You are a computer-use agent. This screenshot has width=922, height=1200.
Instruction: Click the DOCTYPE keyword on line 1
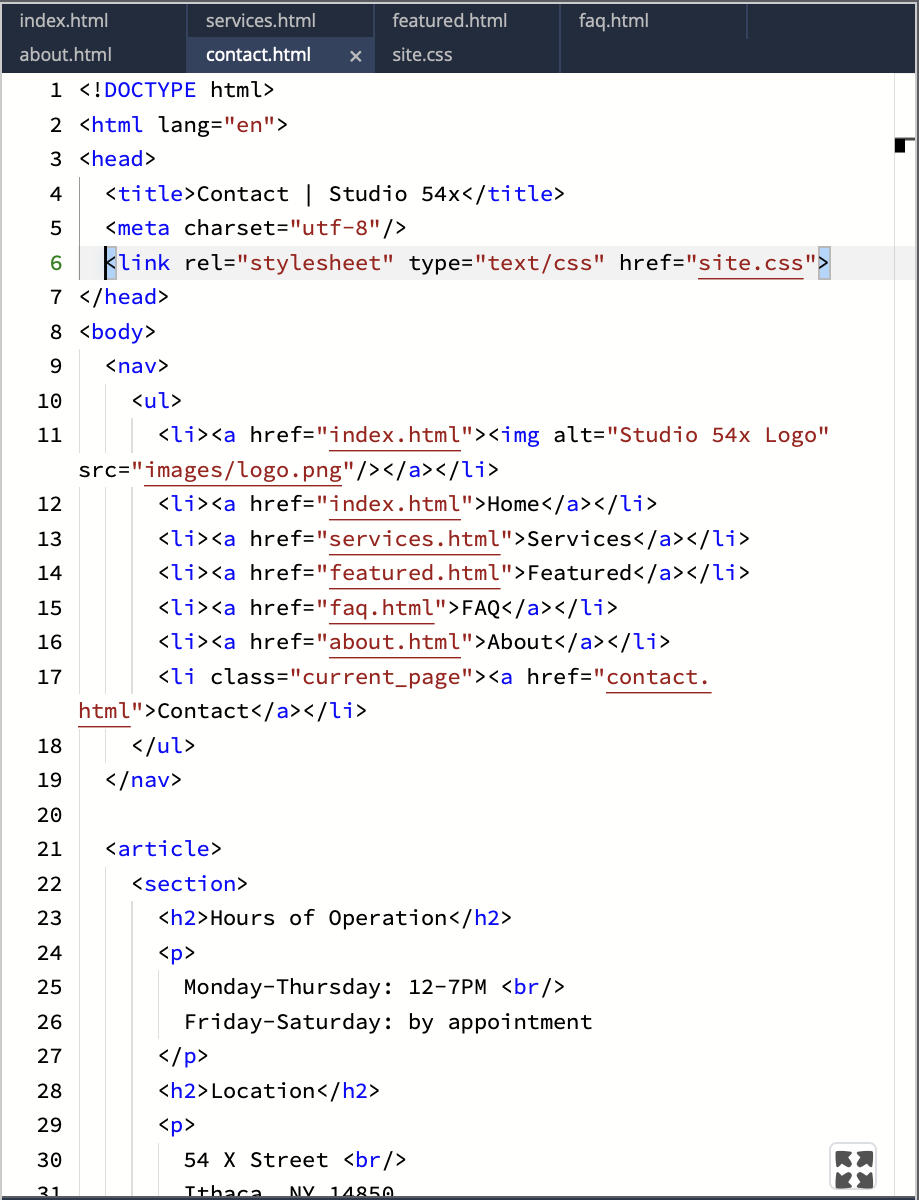[x=150, y=90]
